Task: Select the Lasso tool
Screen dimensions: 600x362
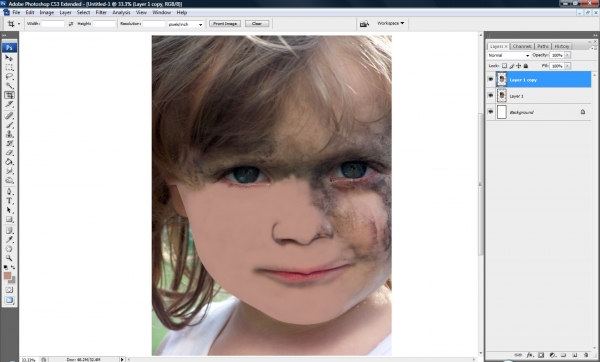Action: pos(9,77)
